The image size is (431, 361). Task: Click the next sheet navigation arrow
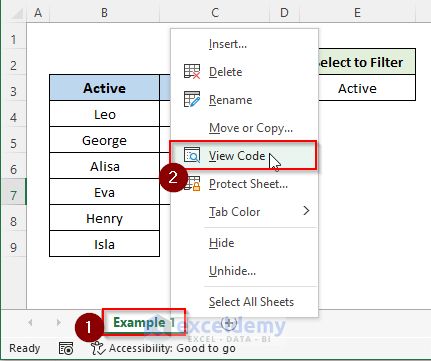pyautogui.click(x=59, y=322)
